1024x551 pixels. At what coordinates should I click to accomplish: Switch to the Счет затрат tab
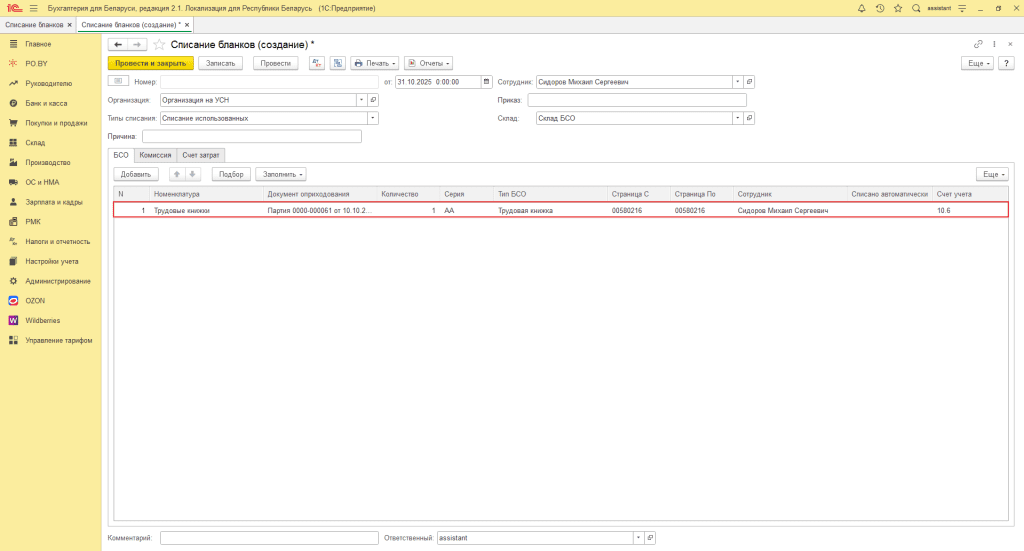[x=201, y=155]
